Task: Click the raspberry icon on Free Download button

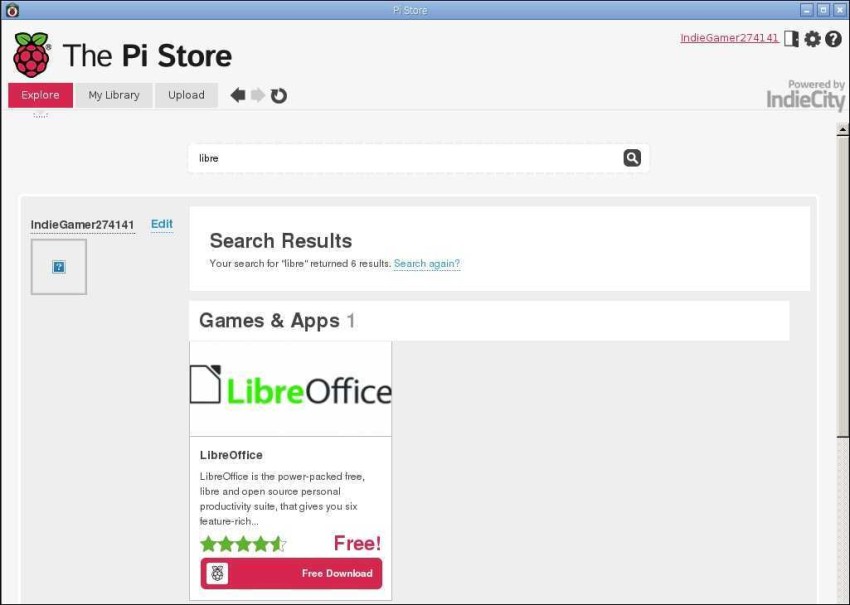Action: [217, 573]
